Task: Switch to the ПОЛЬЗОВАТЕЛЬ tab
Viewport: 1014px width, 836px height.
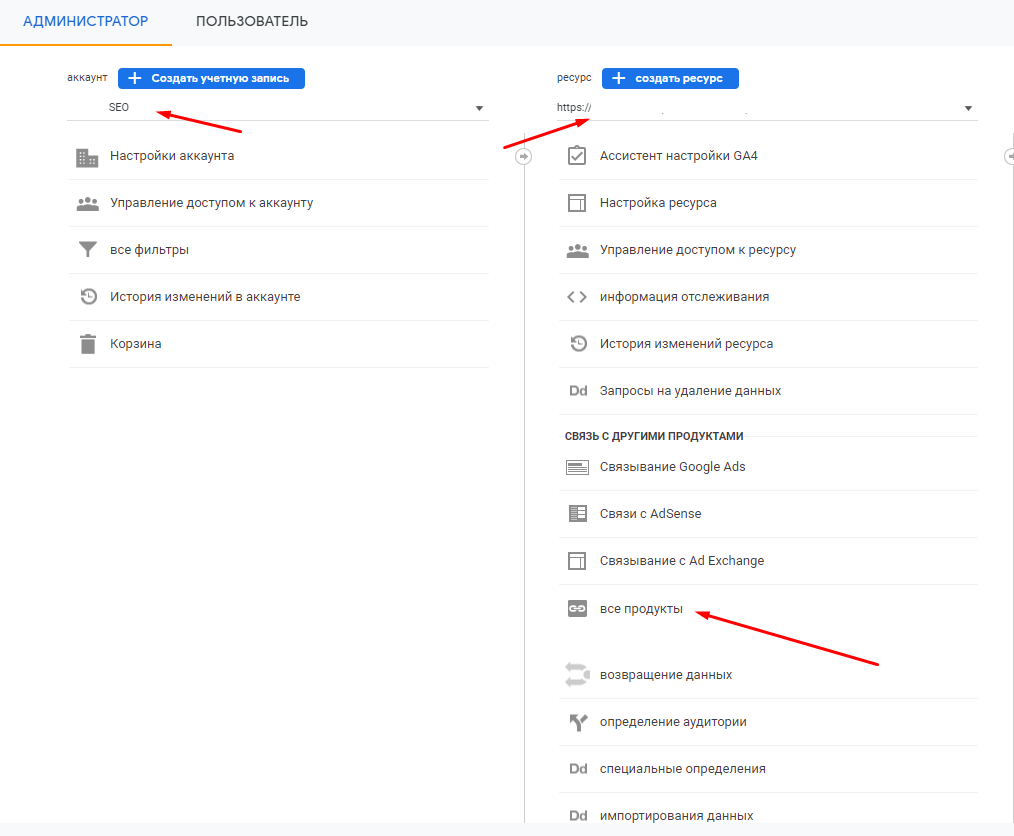Action: [x=252, y=21]
